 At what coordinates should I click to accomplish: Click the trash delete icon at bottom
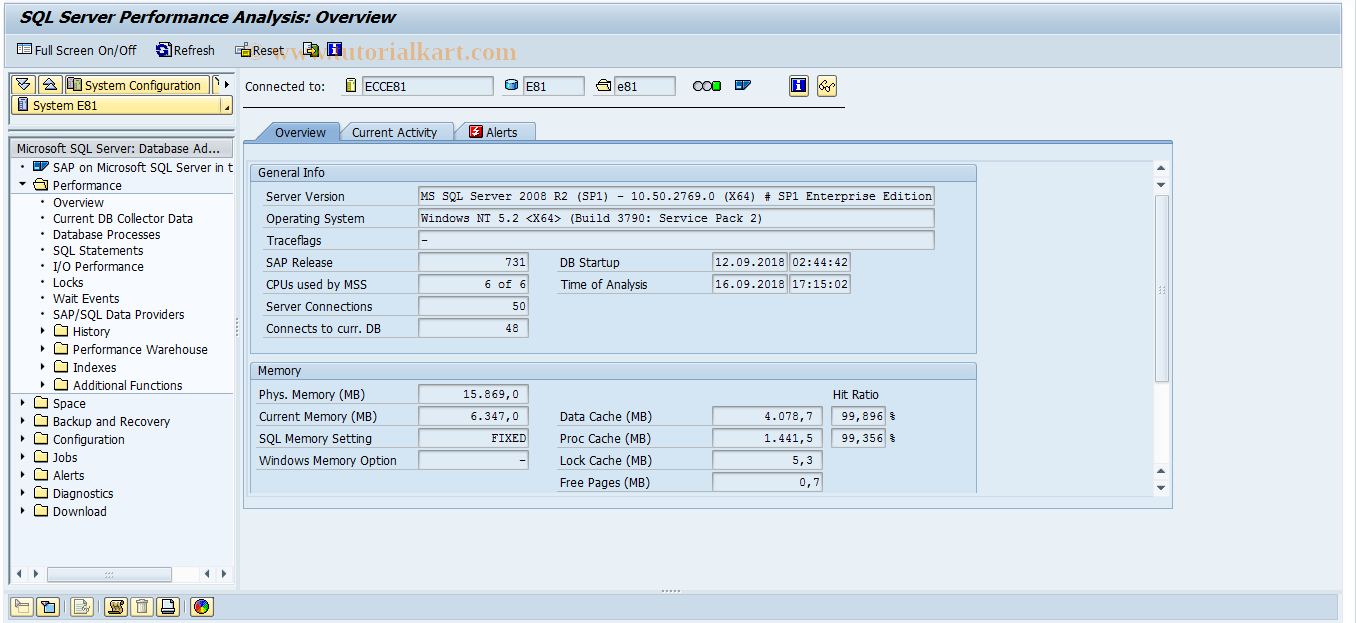[142, 606]
